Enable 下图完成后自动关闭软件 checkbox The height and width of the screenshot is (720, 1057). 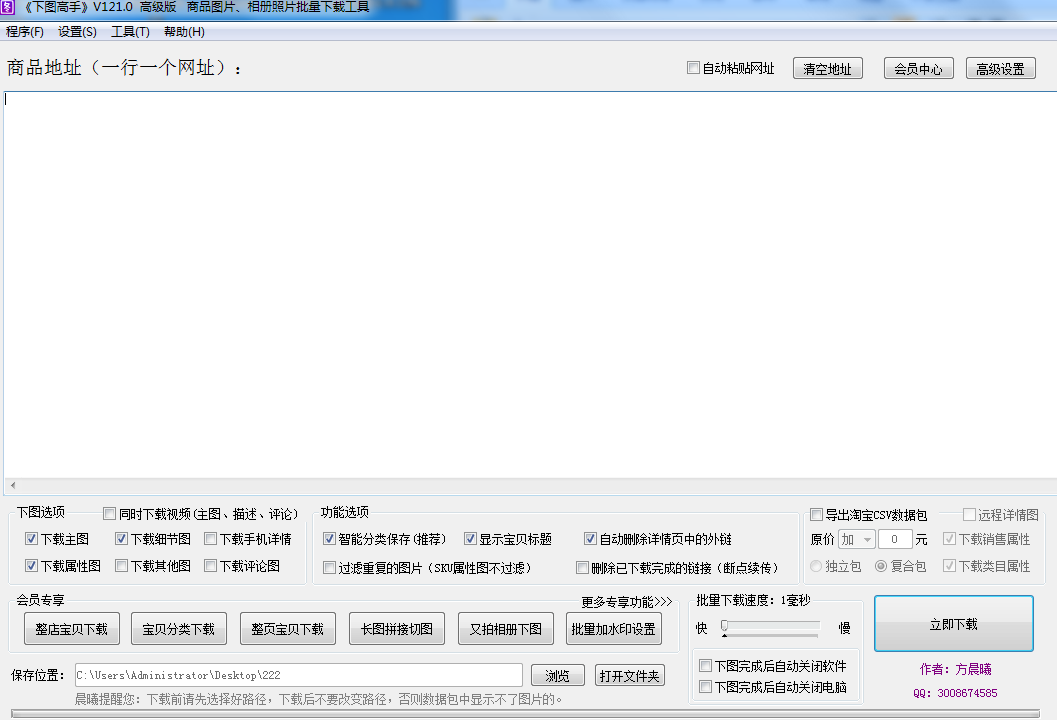click(x=705, y=665)
